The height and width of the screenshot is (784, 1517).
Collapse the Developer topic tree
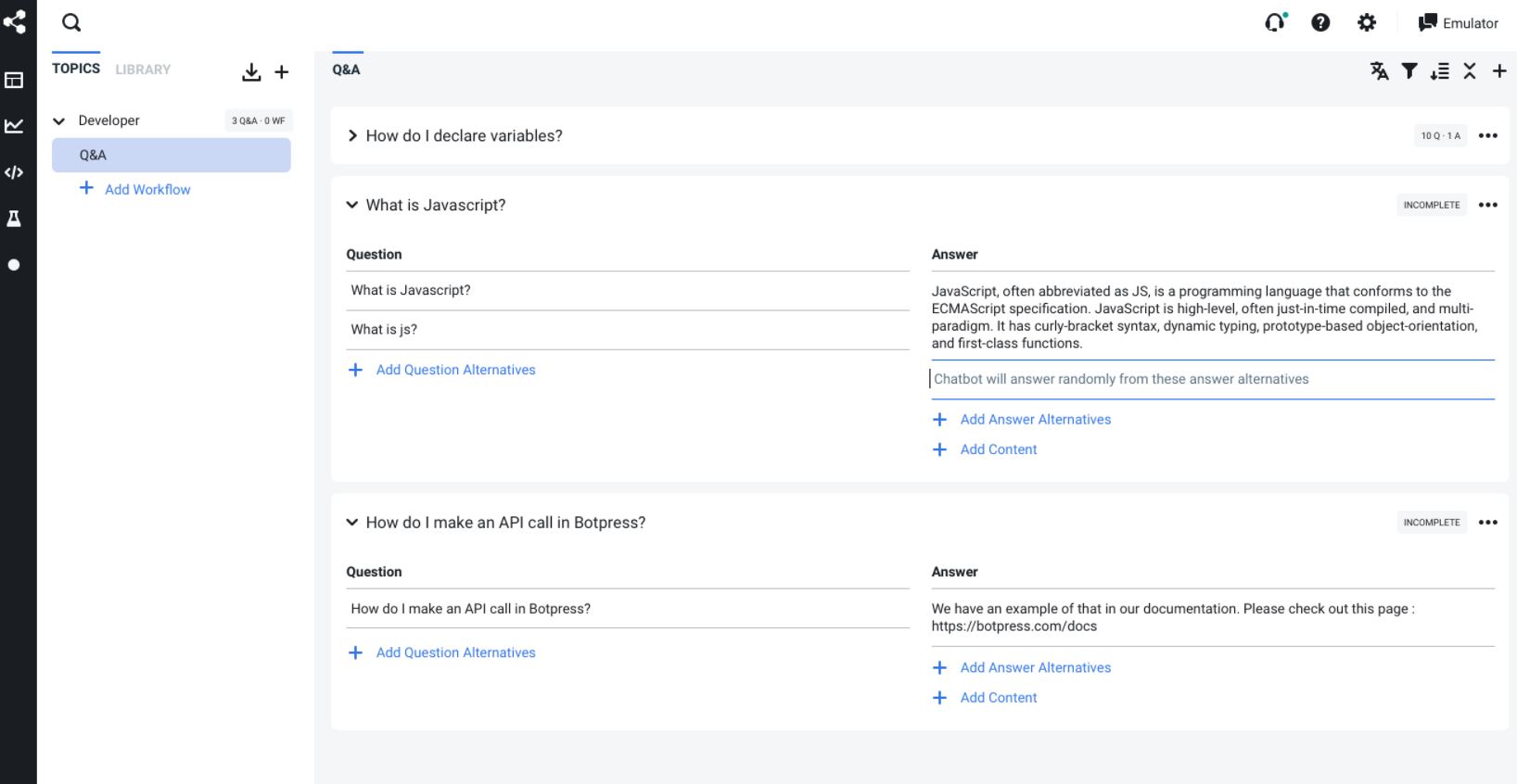click(x=59, y=121)
